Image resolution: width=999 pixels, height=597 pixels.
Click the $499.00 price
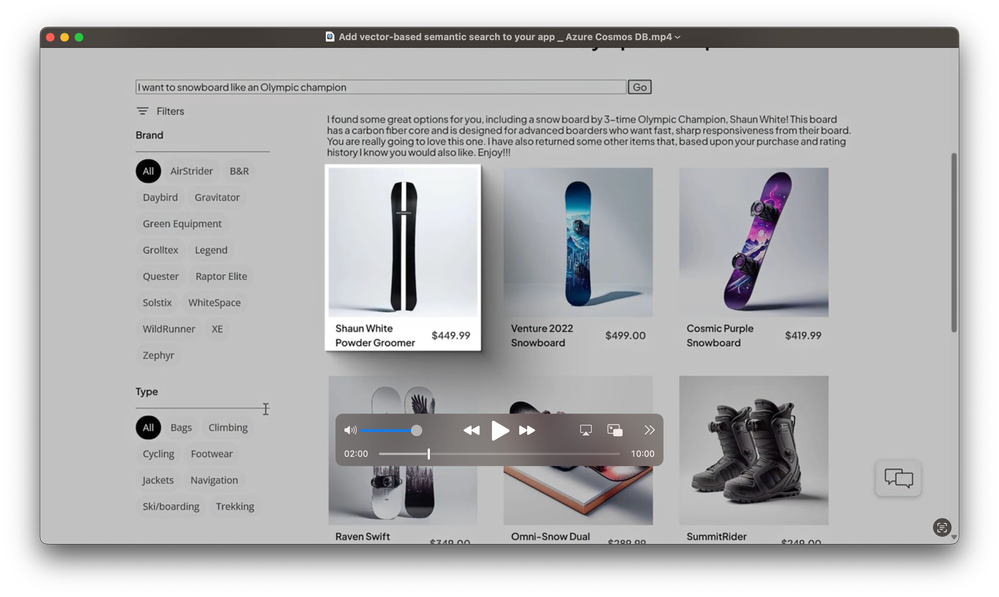click(x=626, y=336)
